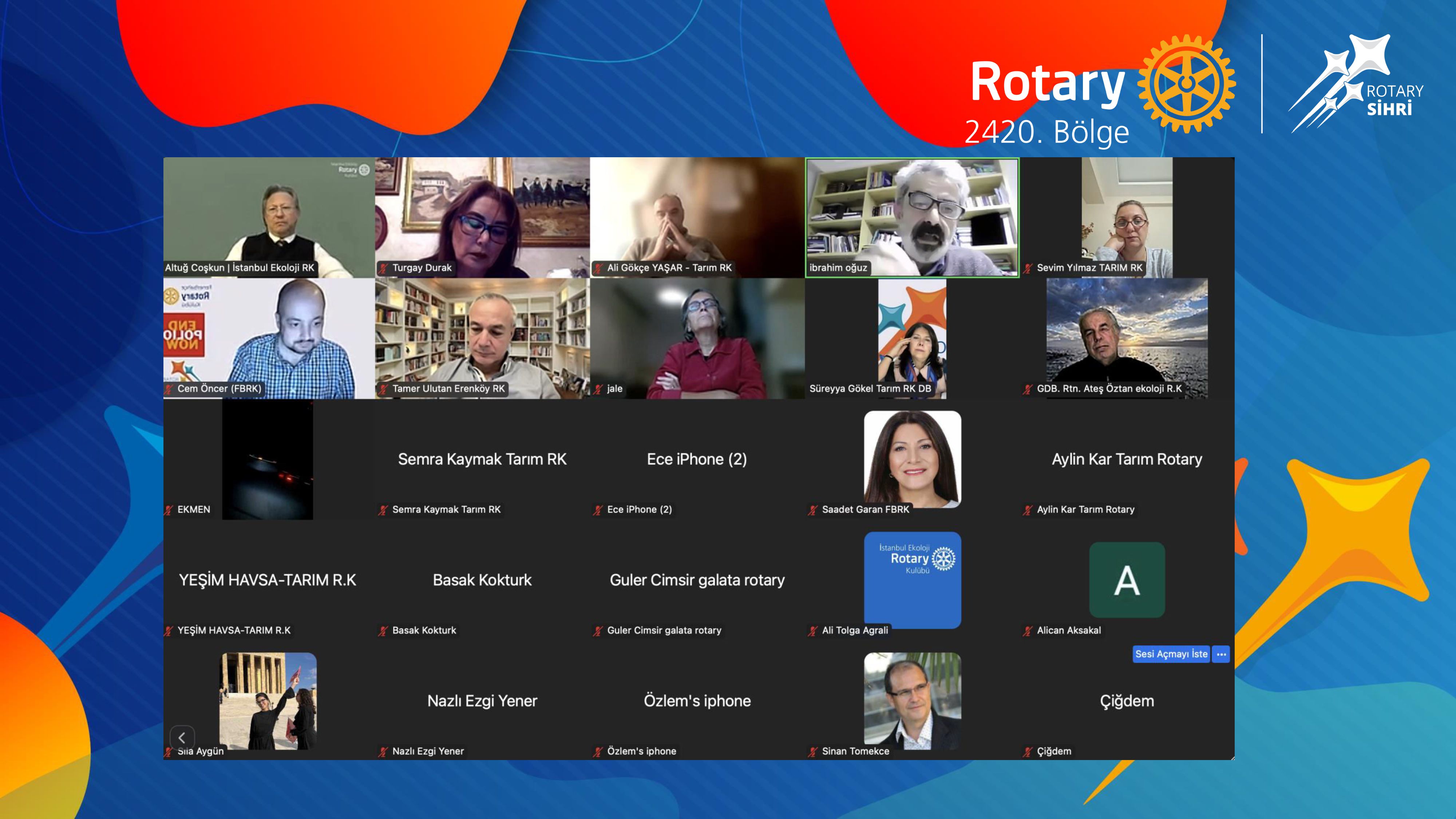This screenshot has height=819, width=1456.
Task: Click muted mic icon in Ece iPhone (2) label
Action: [x=598, y=510]
